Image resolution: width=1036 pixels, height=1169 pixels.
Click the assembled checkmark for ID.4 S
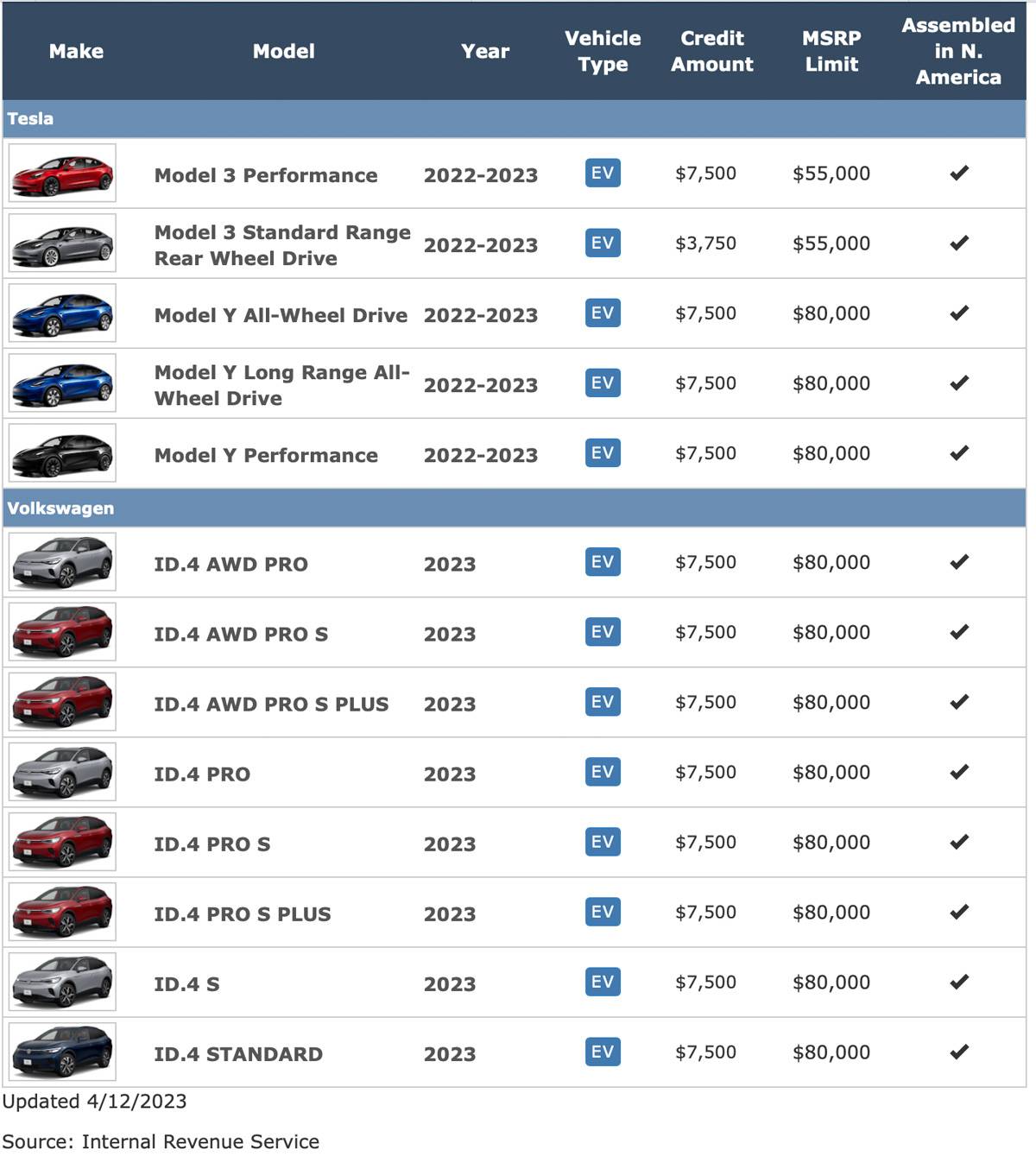[959, 981]
